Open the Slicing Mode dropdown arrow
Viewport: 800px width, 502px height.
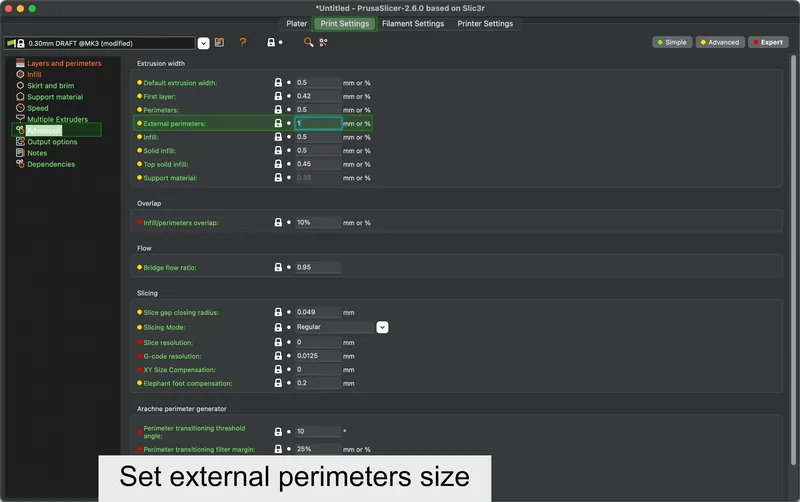point(382,327)
